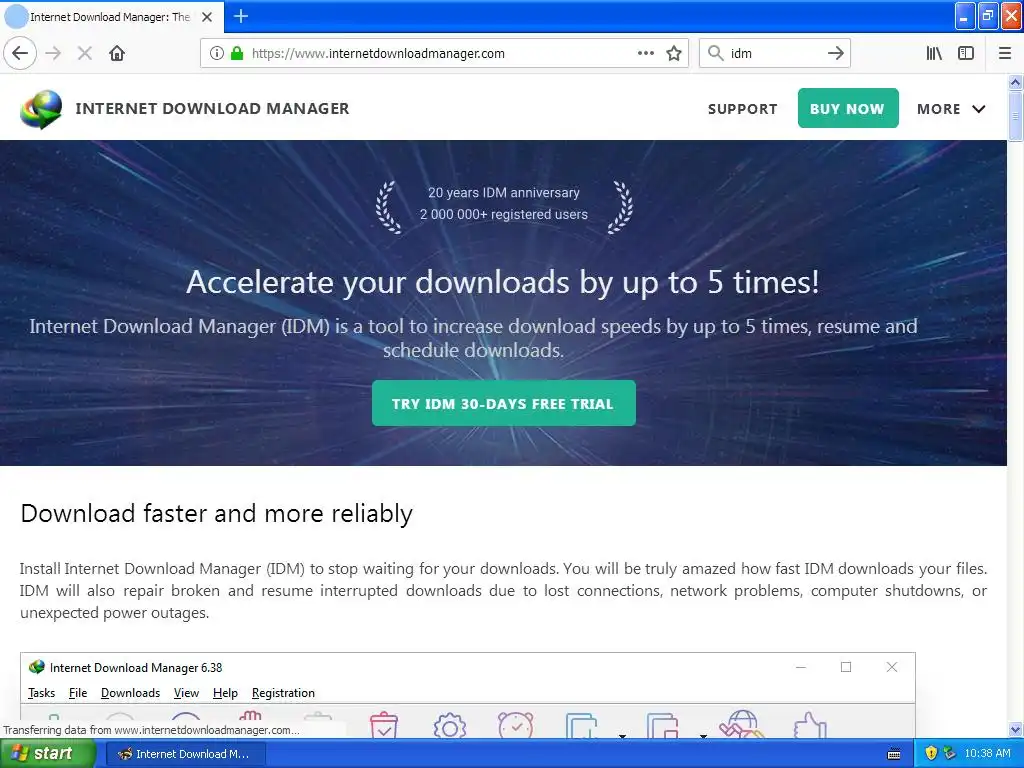
Task: Open page actions three-dot menu
Action: click(646, 53)
